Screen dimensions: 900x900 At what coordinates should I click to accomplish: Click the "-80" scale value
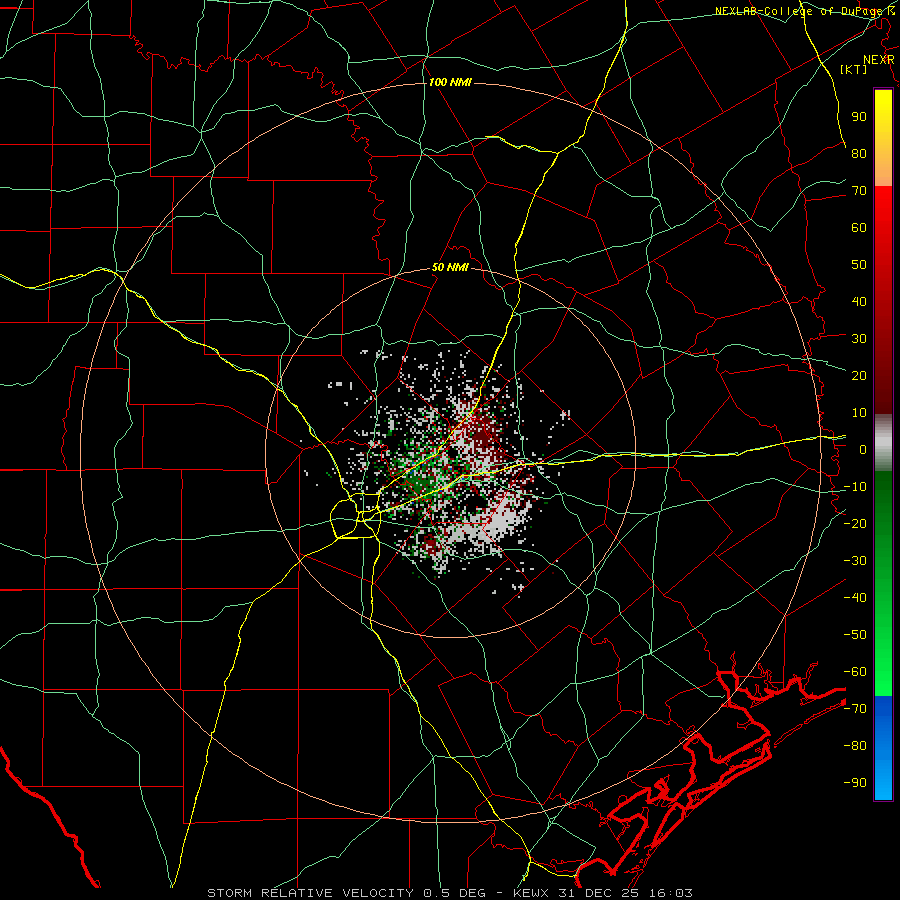tap(855, 746)
